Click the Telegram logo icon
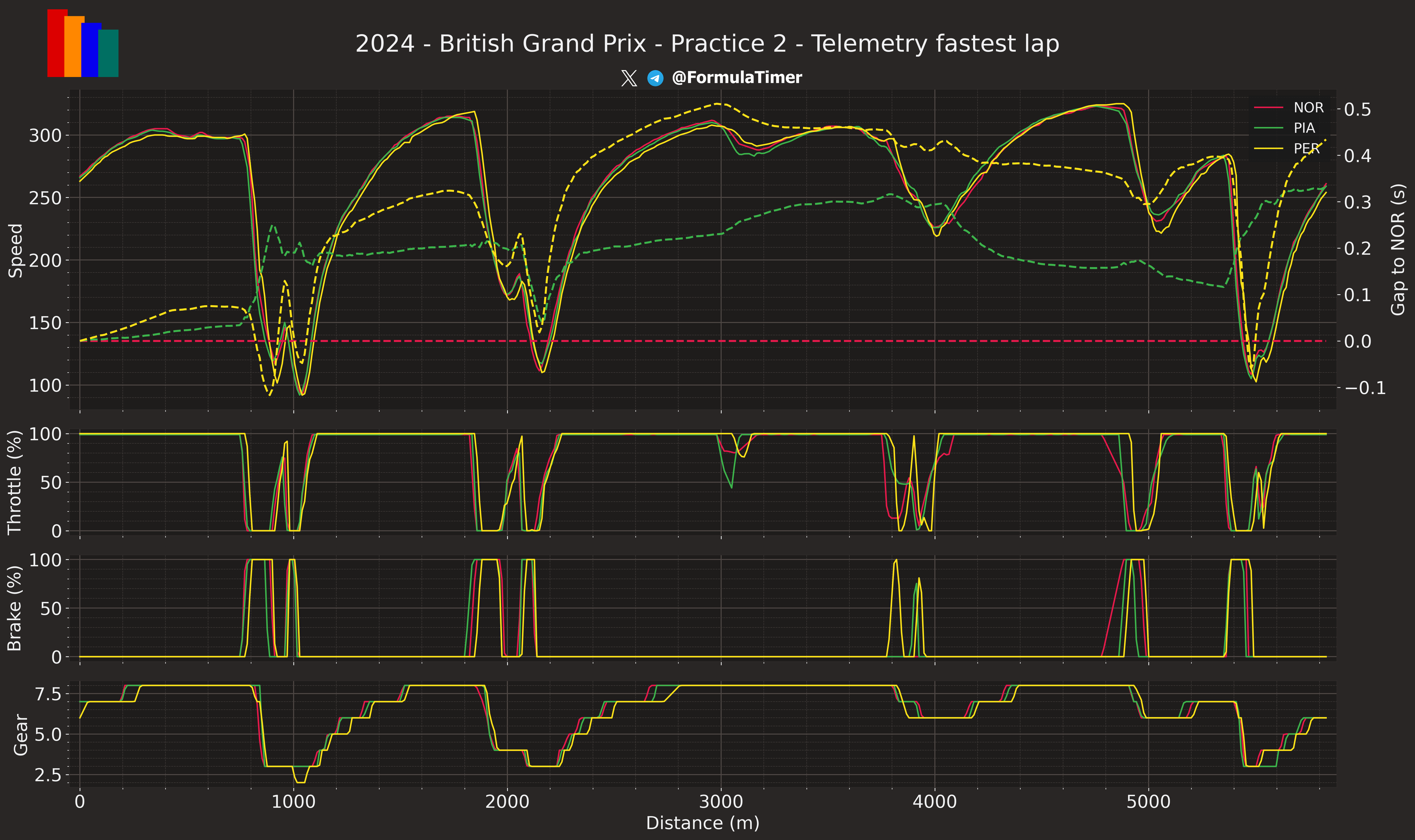The image size is (1415, 840). [655, 78]
